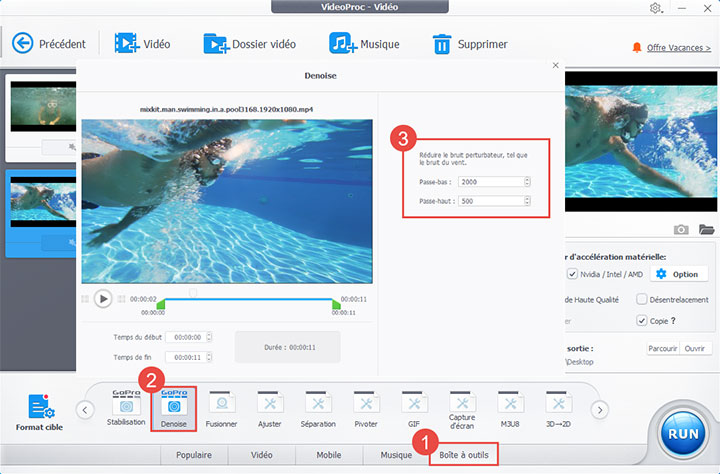Choose the Fusionner tool

tap(220, 406)
